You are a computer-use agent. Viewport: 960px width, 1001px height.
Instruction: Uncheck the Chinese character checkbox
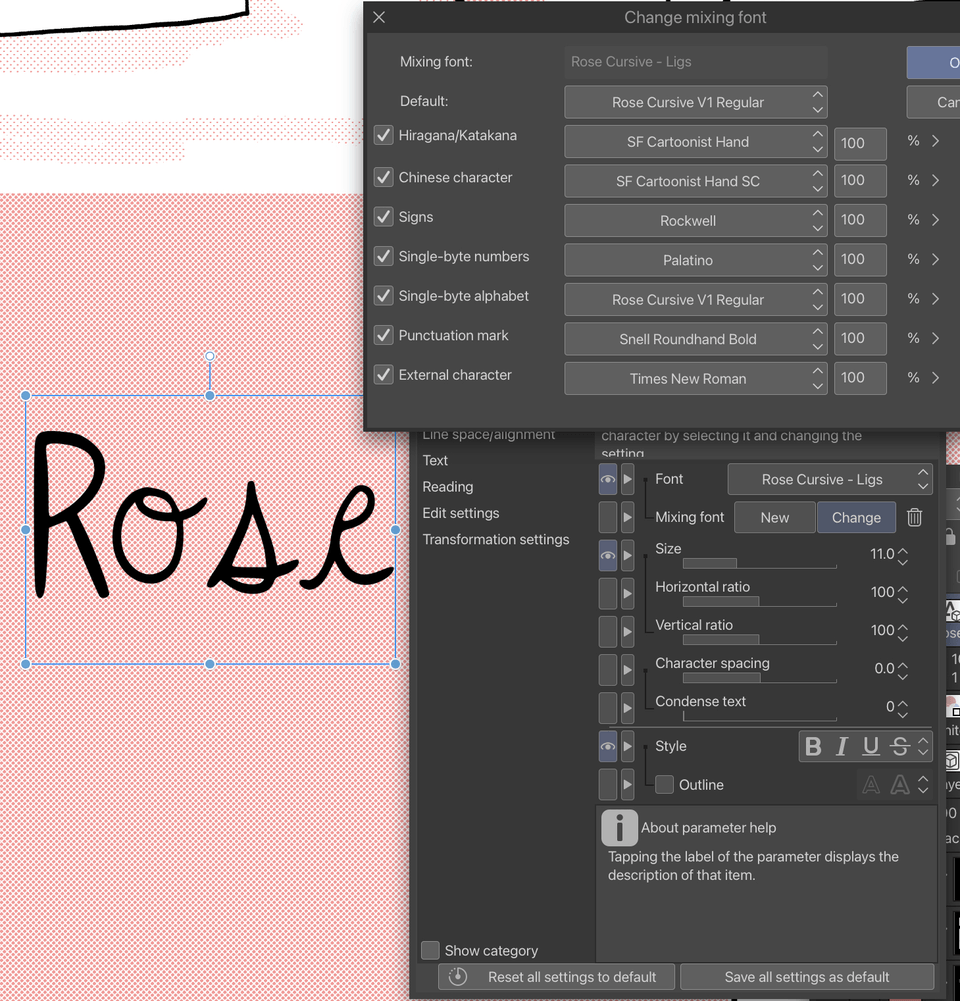pyautogui.click(x=383, y=177)
